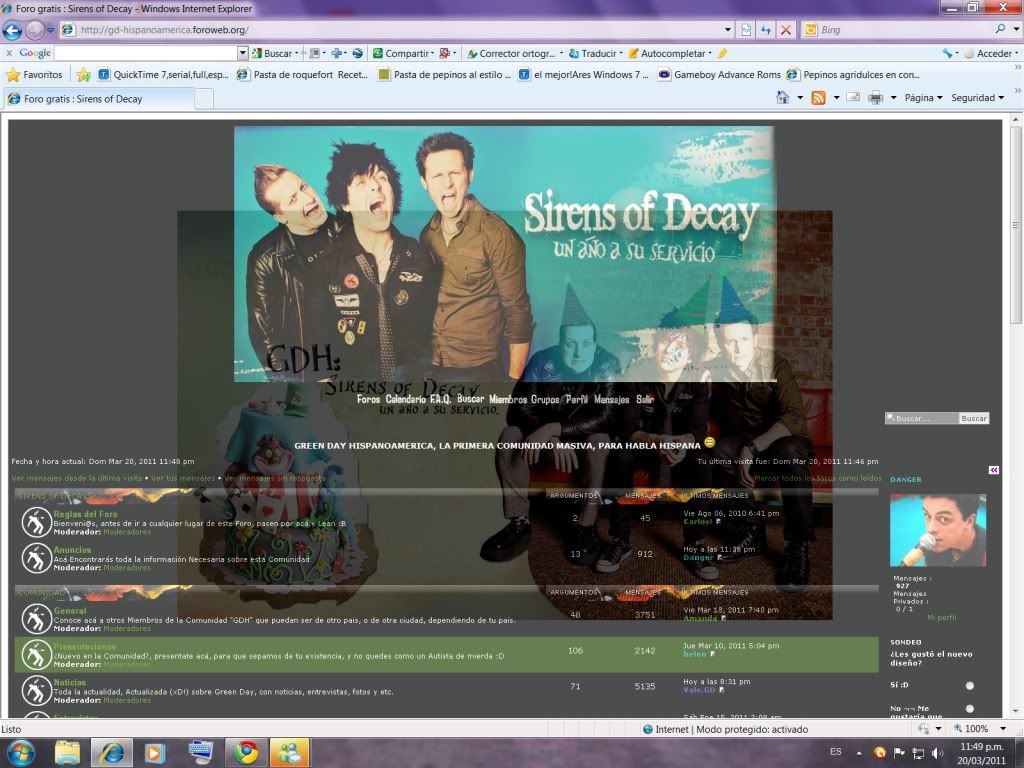Image resolution: width=1024 pixels, height=768 pixels.
Task: Click 'Ver tus mensajes' link
Action: coord(183,478)
